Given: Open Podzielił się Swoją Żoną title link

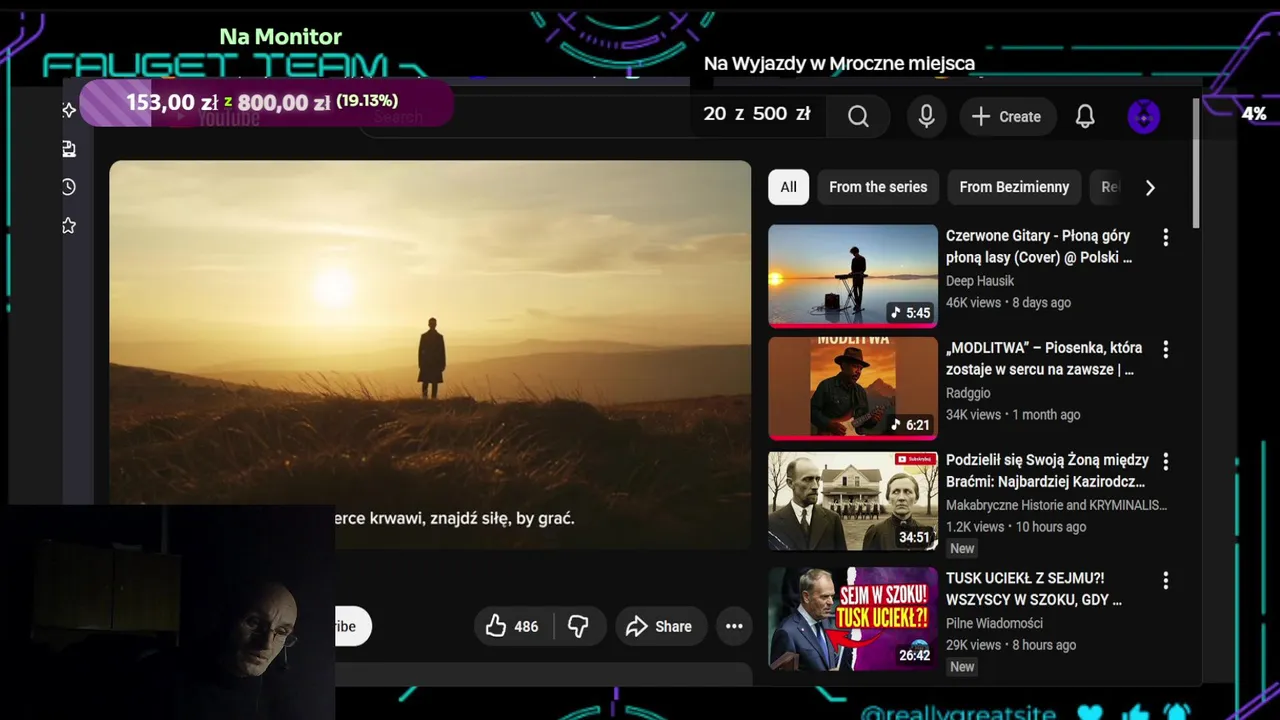Looking at the screenshot, I should point(1047,471).
